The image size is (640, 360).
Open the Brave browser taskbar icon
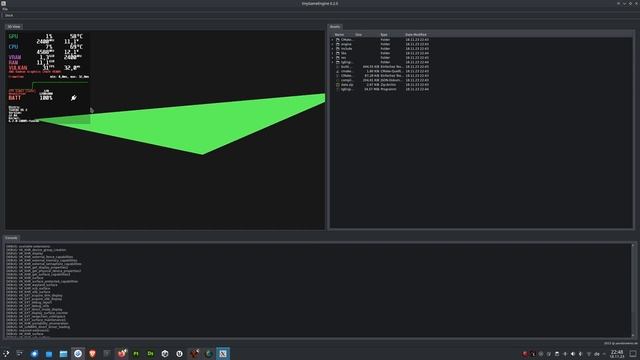coord(92,353)
